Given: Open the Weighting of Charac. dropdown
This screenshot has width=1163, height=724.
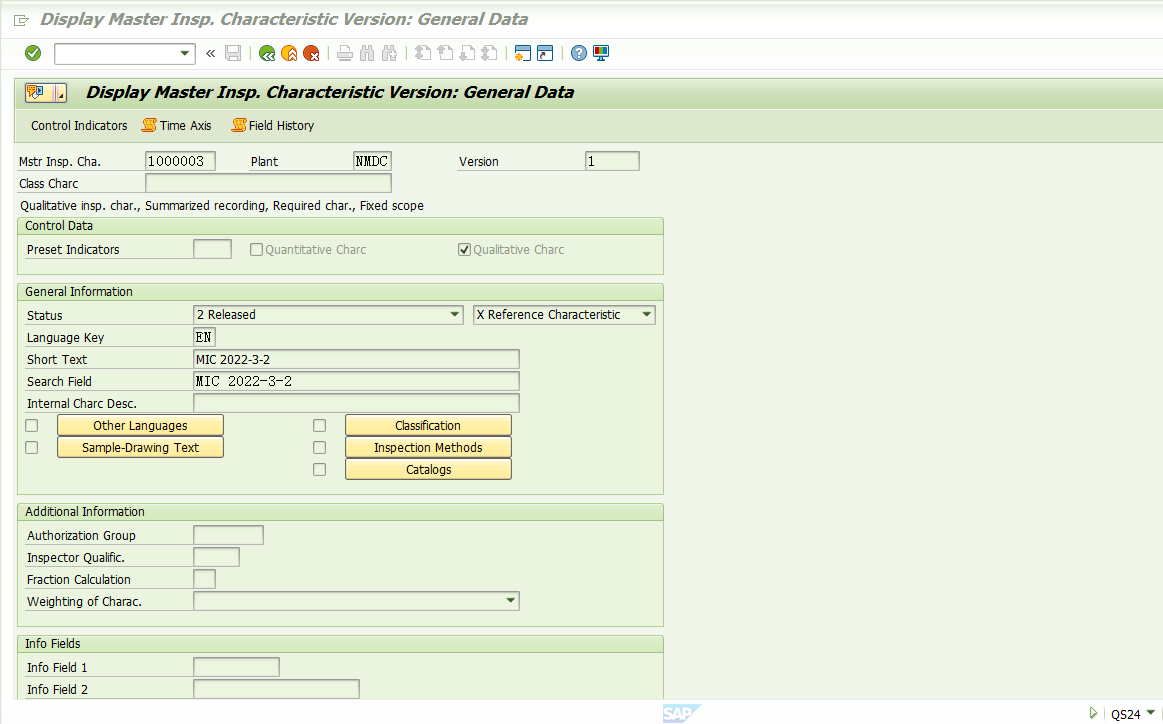Looking at the screenshot, I should (x=511, y=600).
